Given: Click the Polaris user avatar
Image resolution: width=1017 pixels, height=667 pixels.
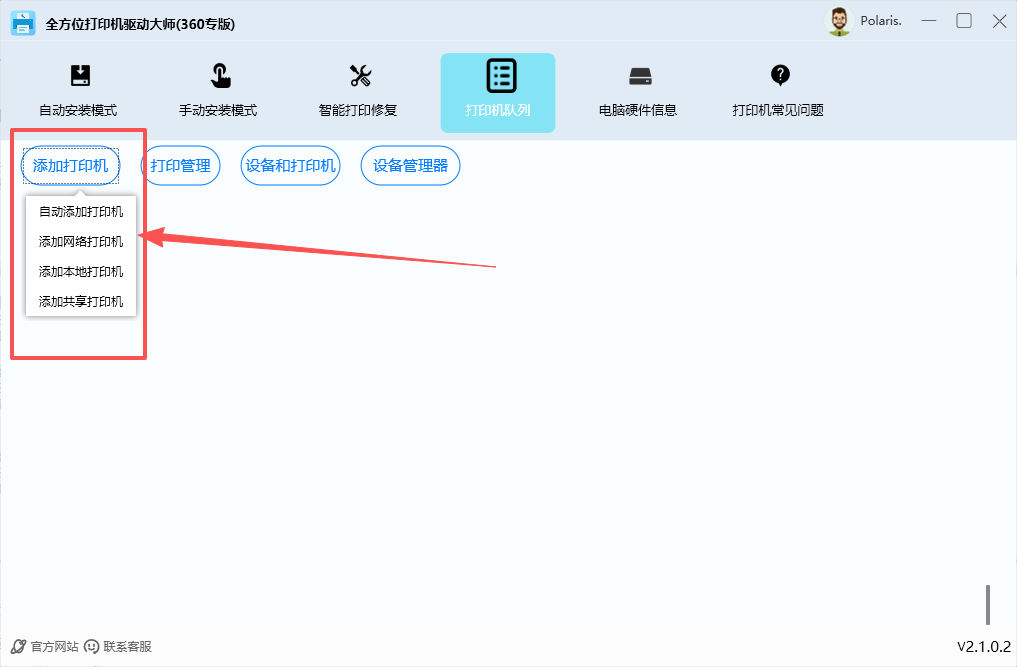Looking at the screenshot, I should [x=839, y=21].
